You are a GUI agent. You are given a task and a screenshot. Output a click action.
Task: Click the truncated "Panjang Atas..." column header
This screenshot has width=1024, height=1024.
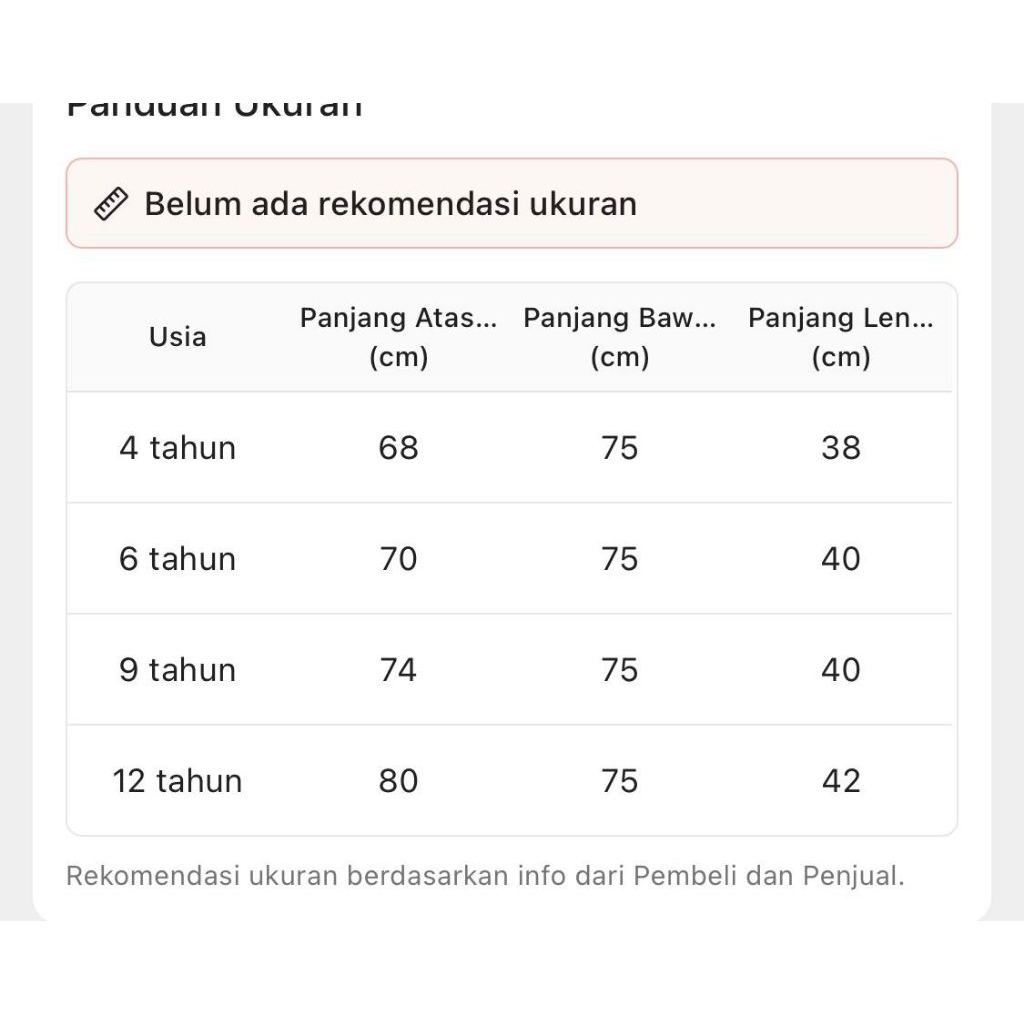click(x=398, y=337)
